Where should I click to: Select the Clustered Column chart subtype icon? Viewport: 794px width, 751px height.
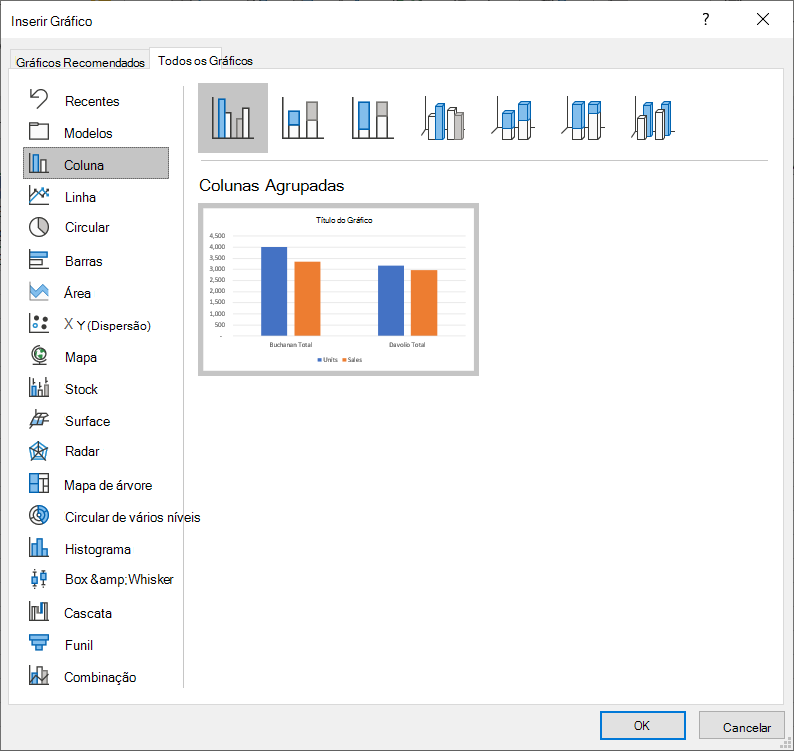point(233,118)
